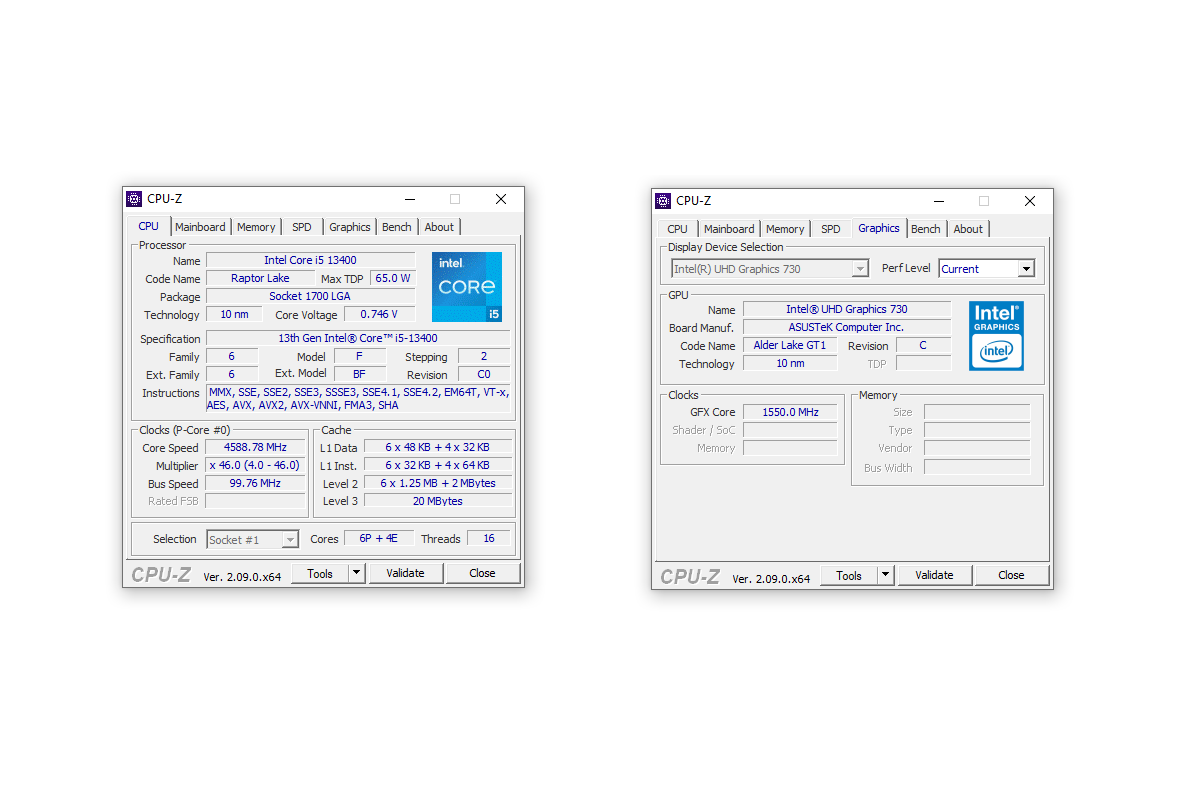Click Level 3 cache value 20 MBytes
Screen dimensions: 1200x800
(x=437, y=501)
